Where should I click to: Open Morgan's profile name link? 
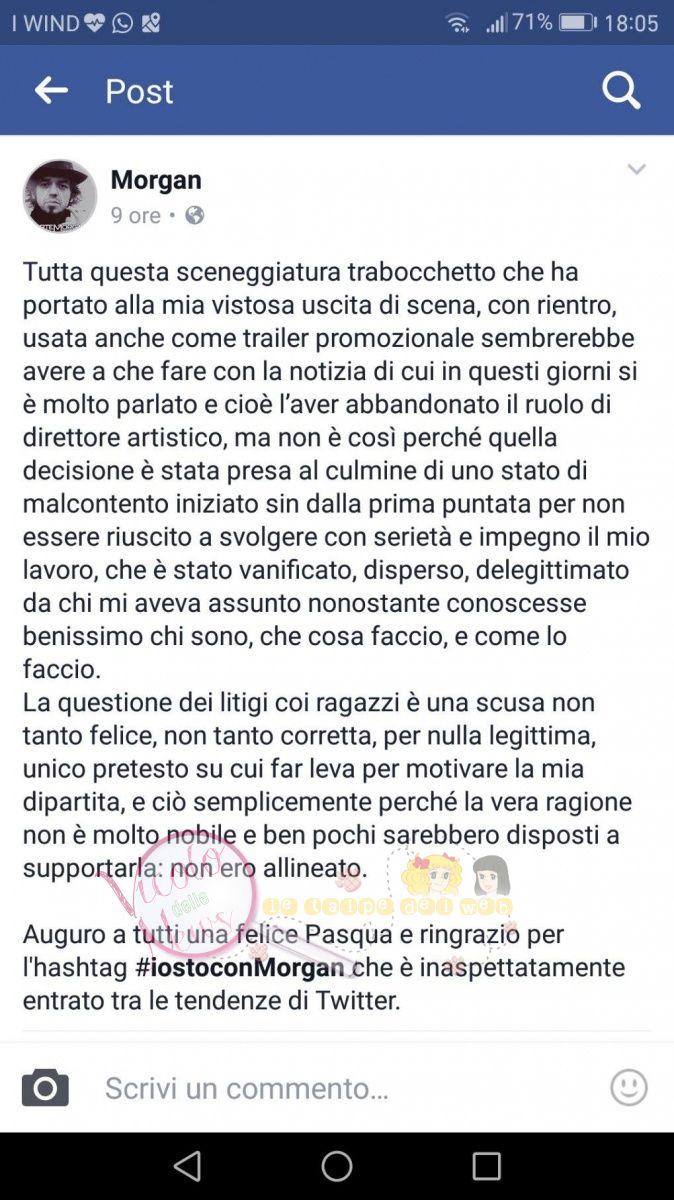(x=156, y=180)
